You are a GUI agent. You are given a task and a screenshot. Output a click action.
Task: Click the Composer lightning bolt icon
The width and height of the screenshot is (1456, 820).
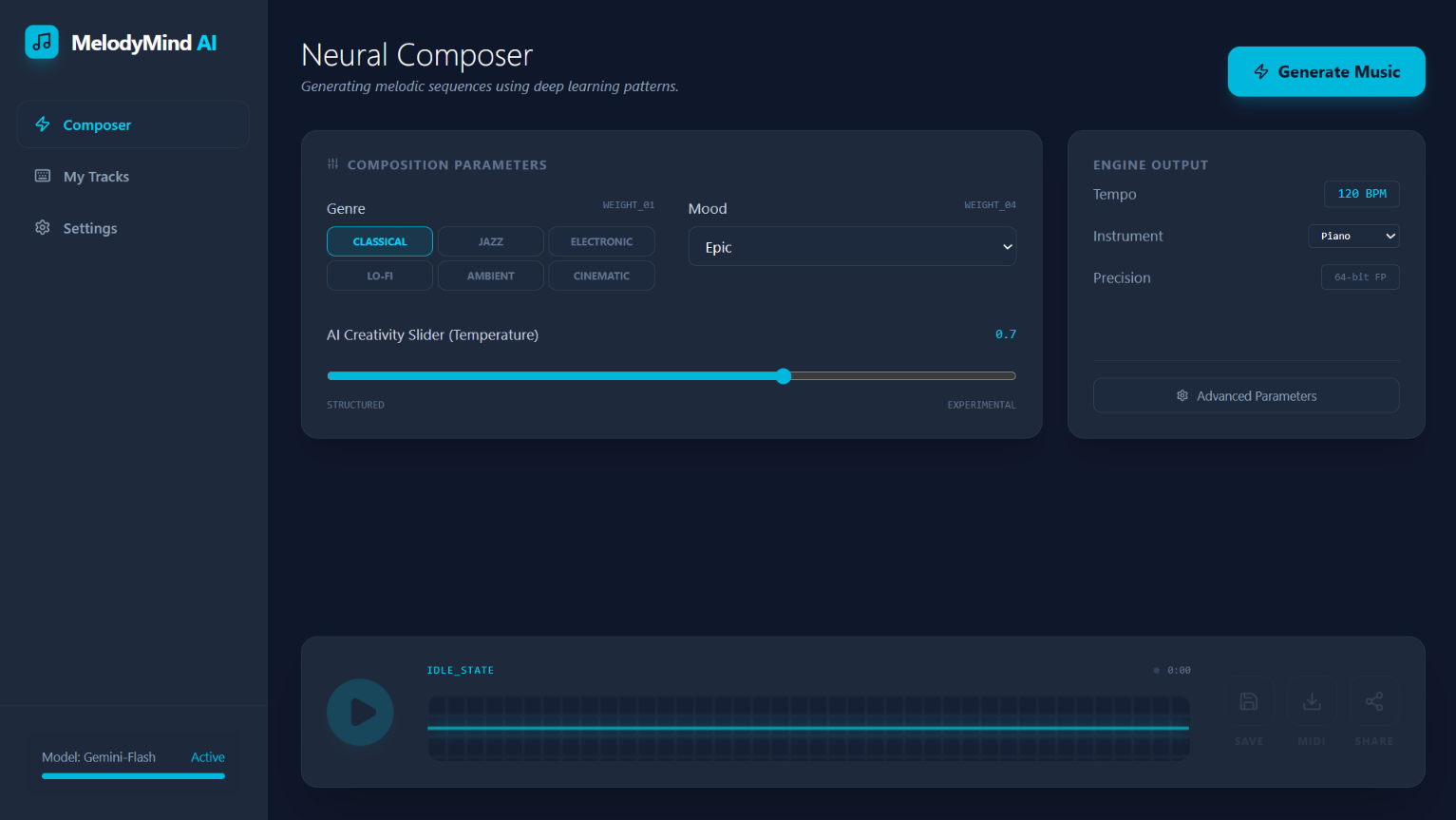[43, 124]
